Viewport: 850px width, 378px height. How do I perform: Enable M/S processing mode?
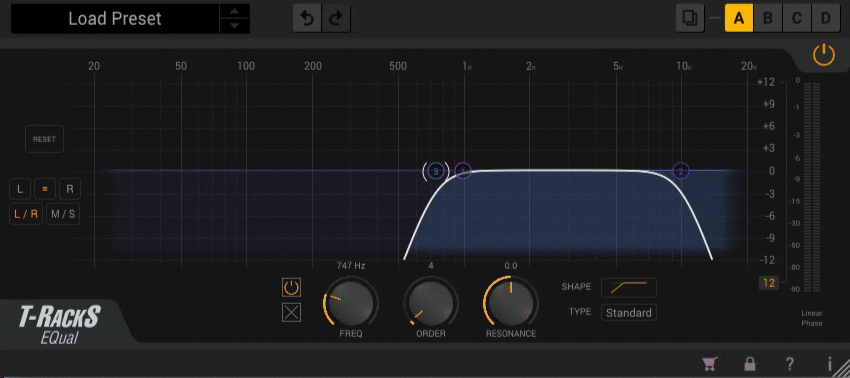(63, 214)
